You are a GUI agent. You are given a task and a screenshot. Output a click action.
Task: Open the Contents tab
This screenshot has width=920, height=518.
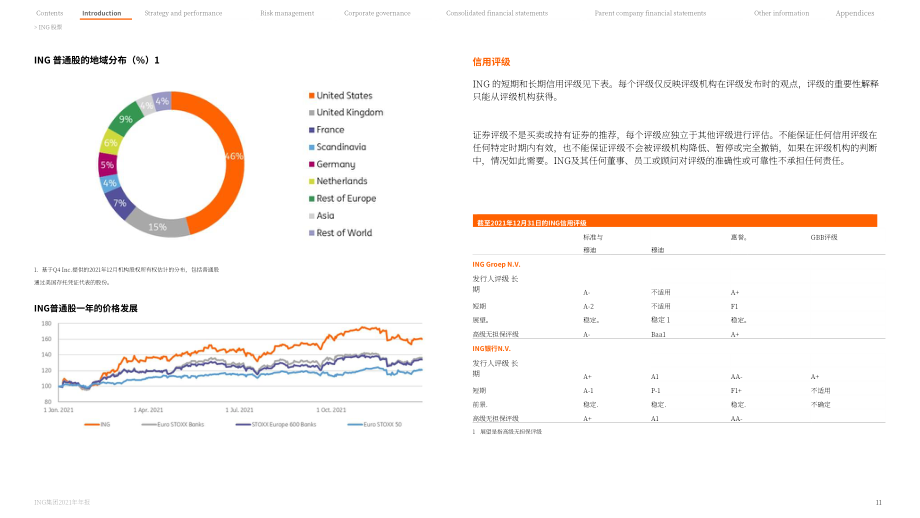(x=49, y=13)
